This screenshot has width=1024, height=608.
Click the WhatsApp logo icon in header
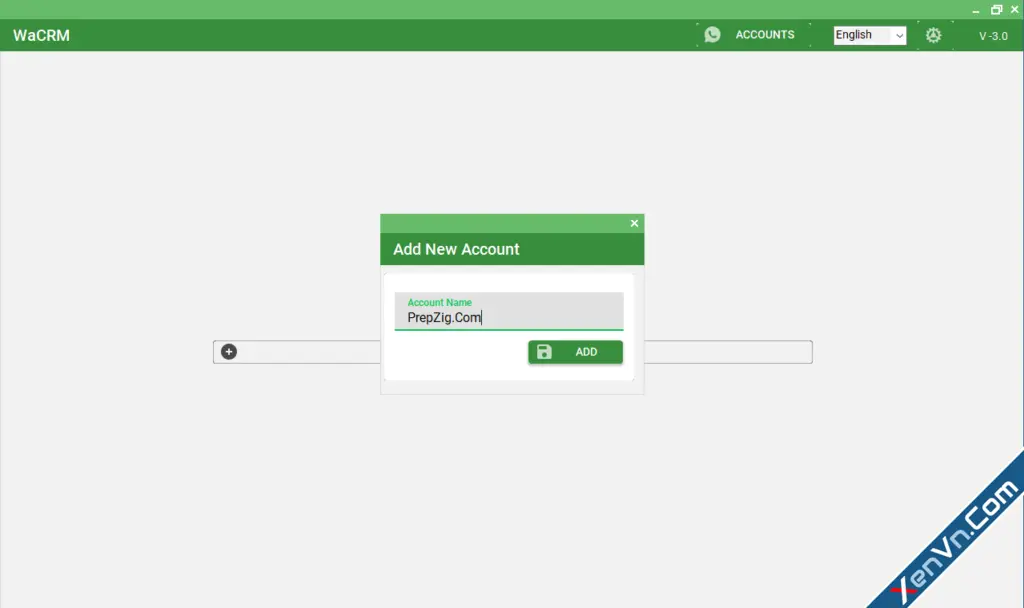pos(712,35)
